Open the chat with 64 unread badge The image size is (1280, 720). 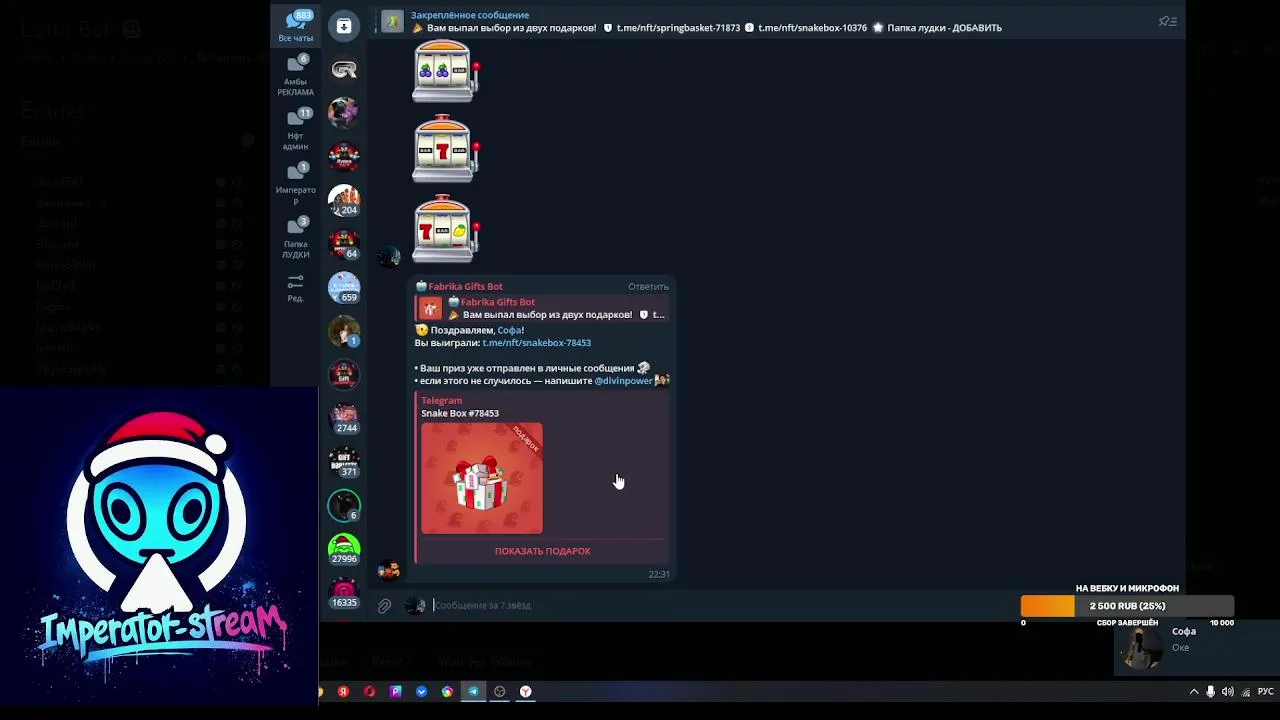tap(344, 245)
